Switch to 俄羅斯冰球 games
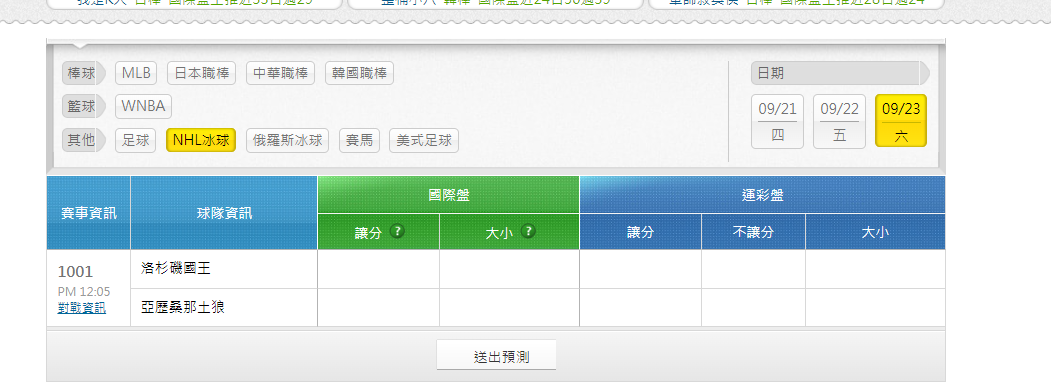 pos(288,141)
